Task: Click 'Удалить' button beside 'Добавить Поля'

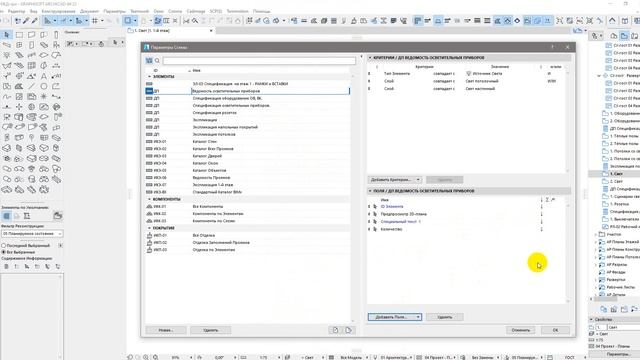Action: (444, 317)
